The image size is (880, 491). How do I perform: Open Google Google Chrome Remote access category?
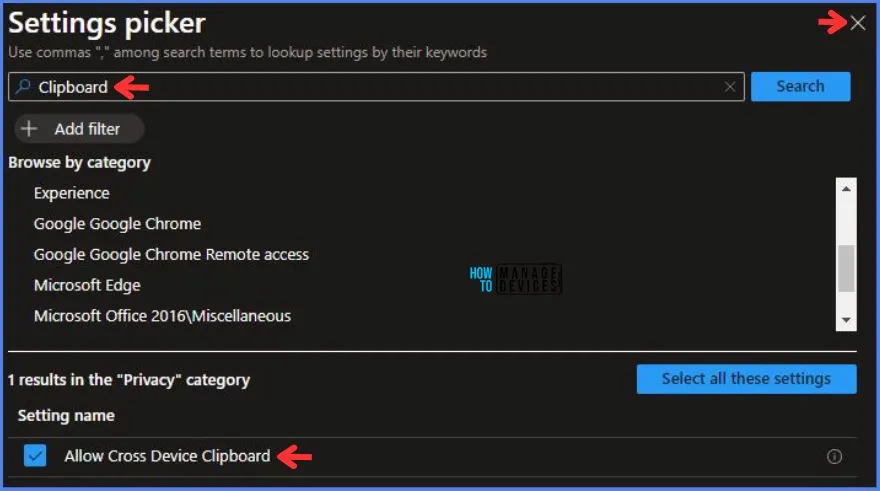171,254
